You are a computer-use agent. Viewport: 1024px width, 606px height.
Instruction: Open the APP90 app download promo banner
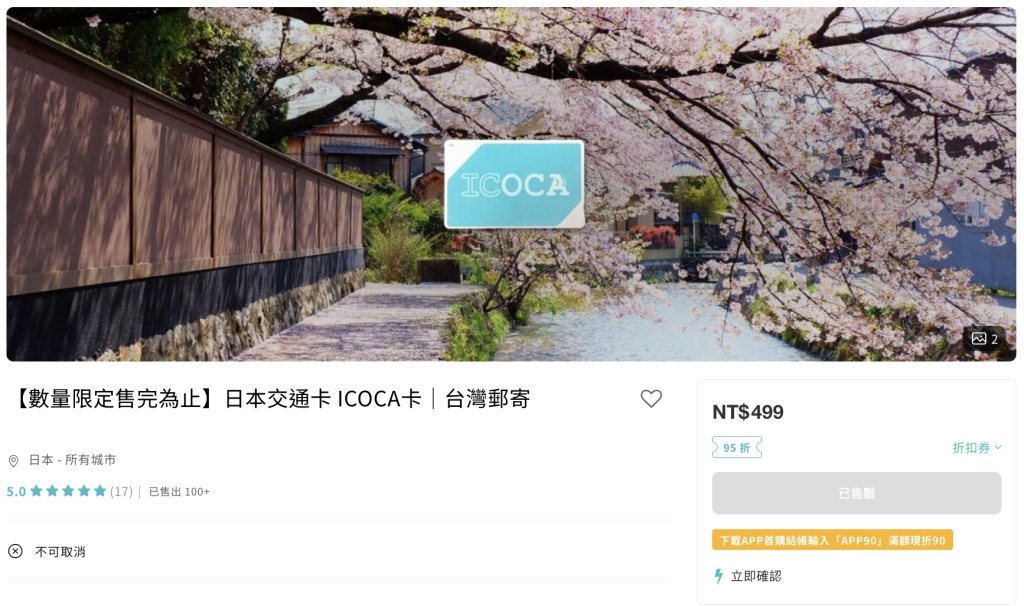tap(832, 540)
